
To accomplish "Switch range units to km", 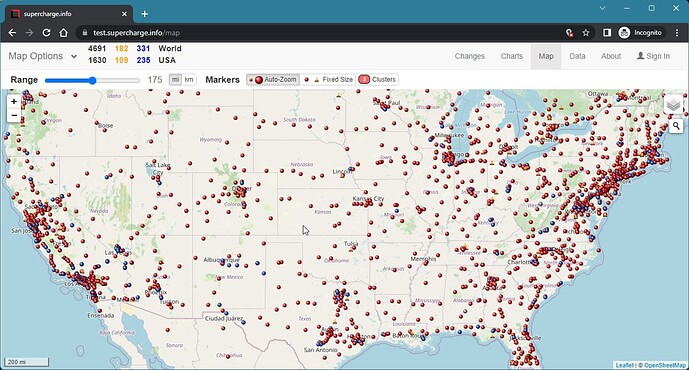I will click(189, 80).
